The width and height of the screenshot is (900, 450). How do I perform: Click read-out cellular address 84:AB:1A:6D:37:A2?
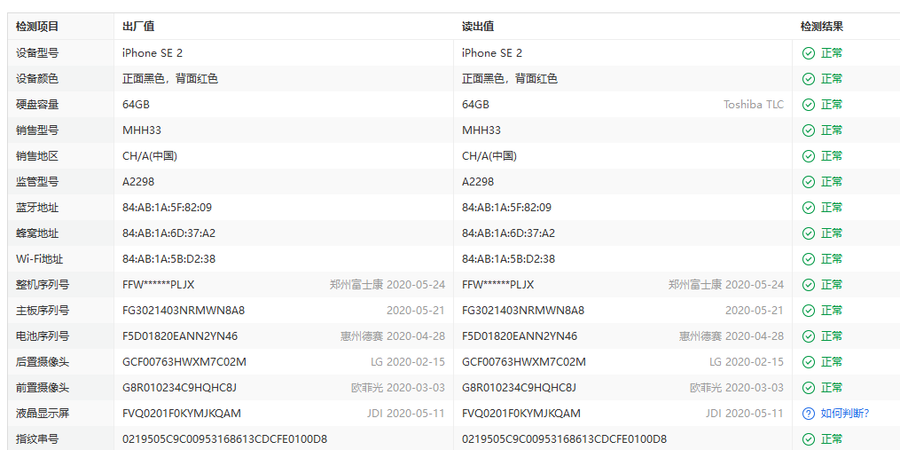[509, 234]
